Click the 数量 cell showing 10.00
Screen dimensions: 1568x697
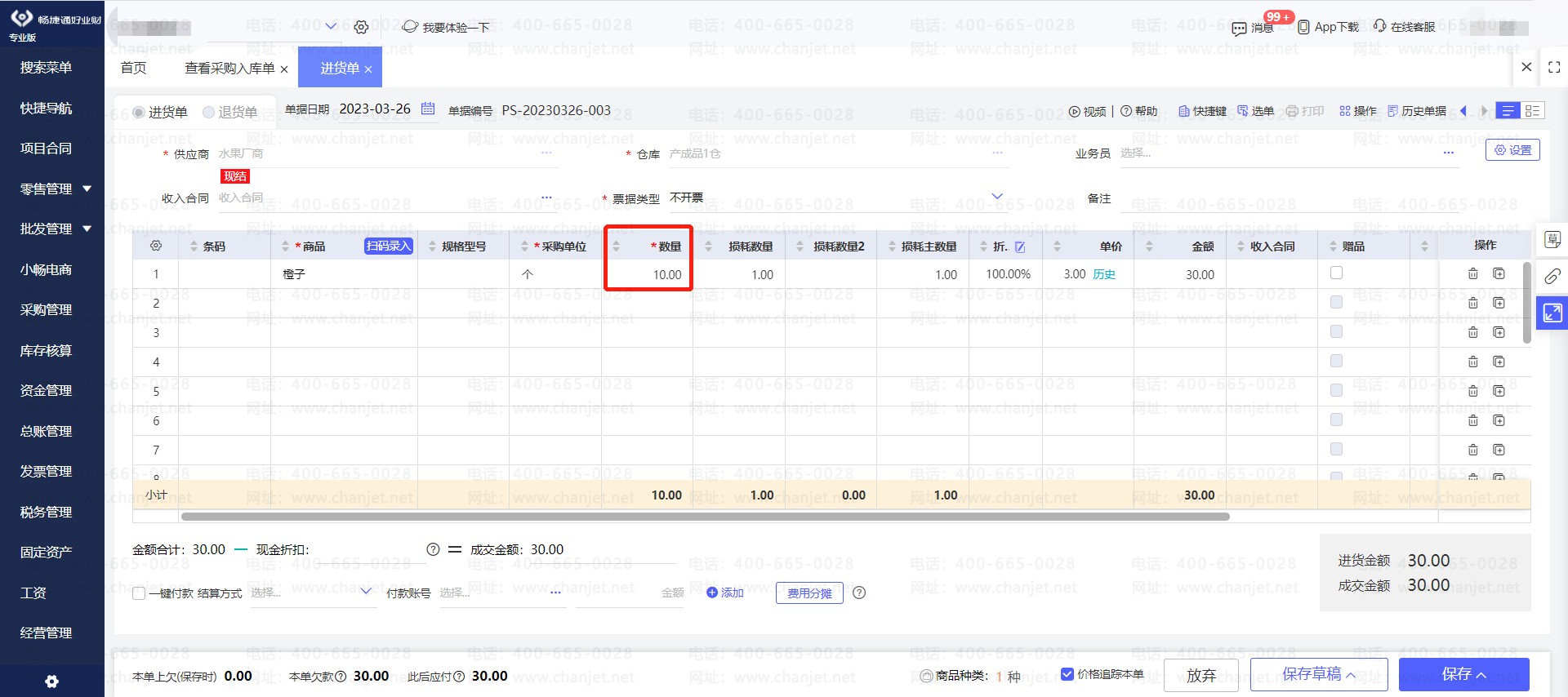648,274
